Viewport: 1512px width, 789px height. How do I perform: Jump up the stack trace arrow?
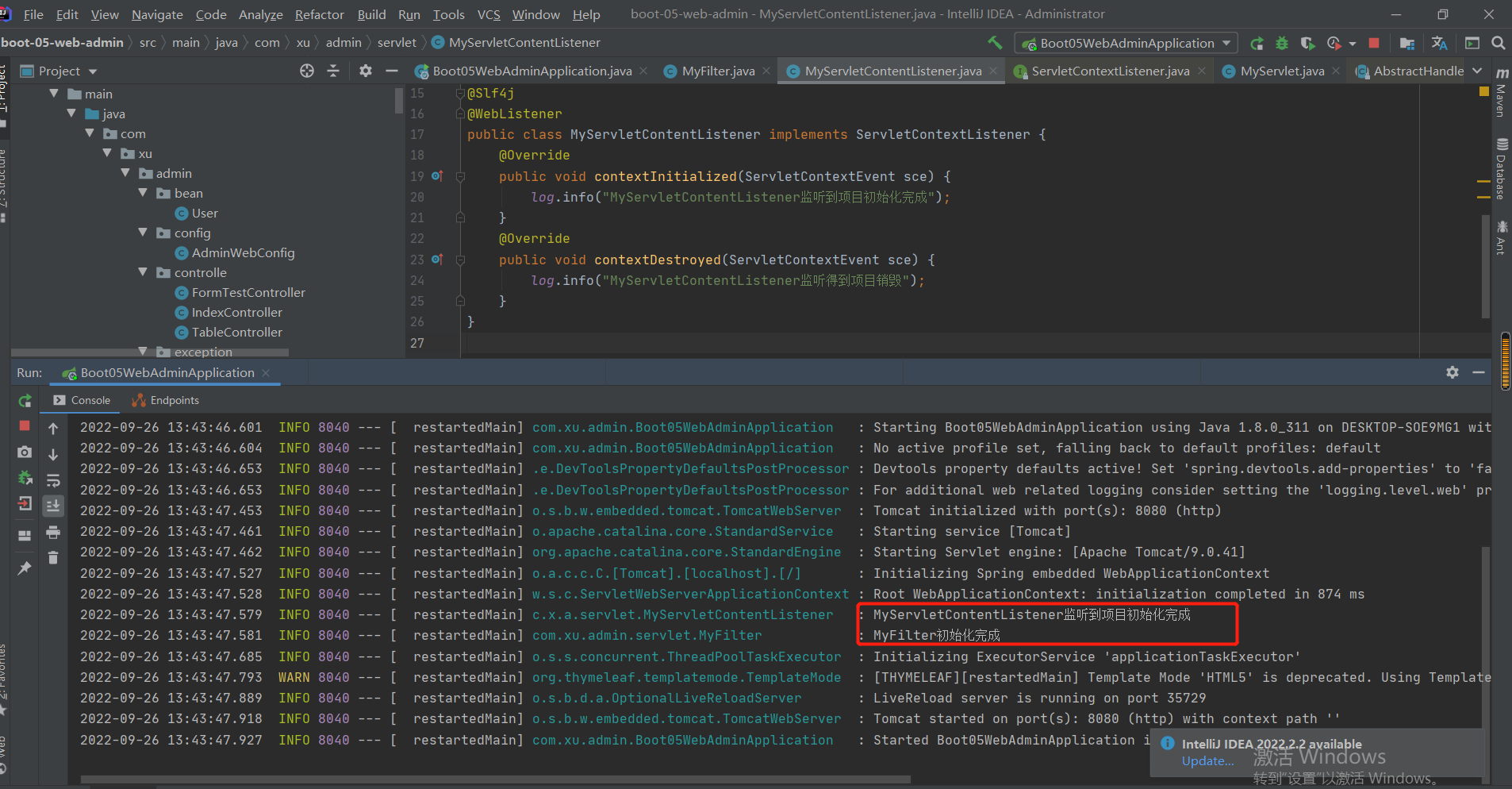(x=53, y=429)
